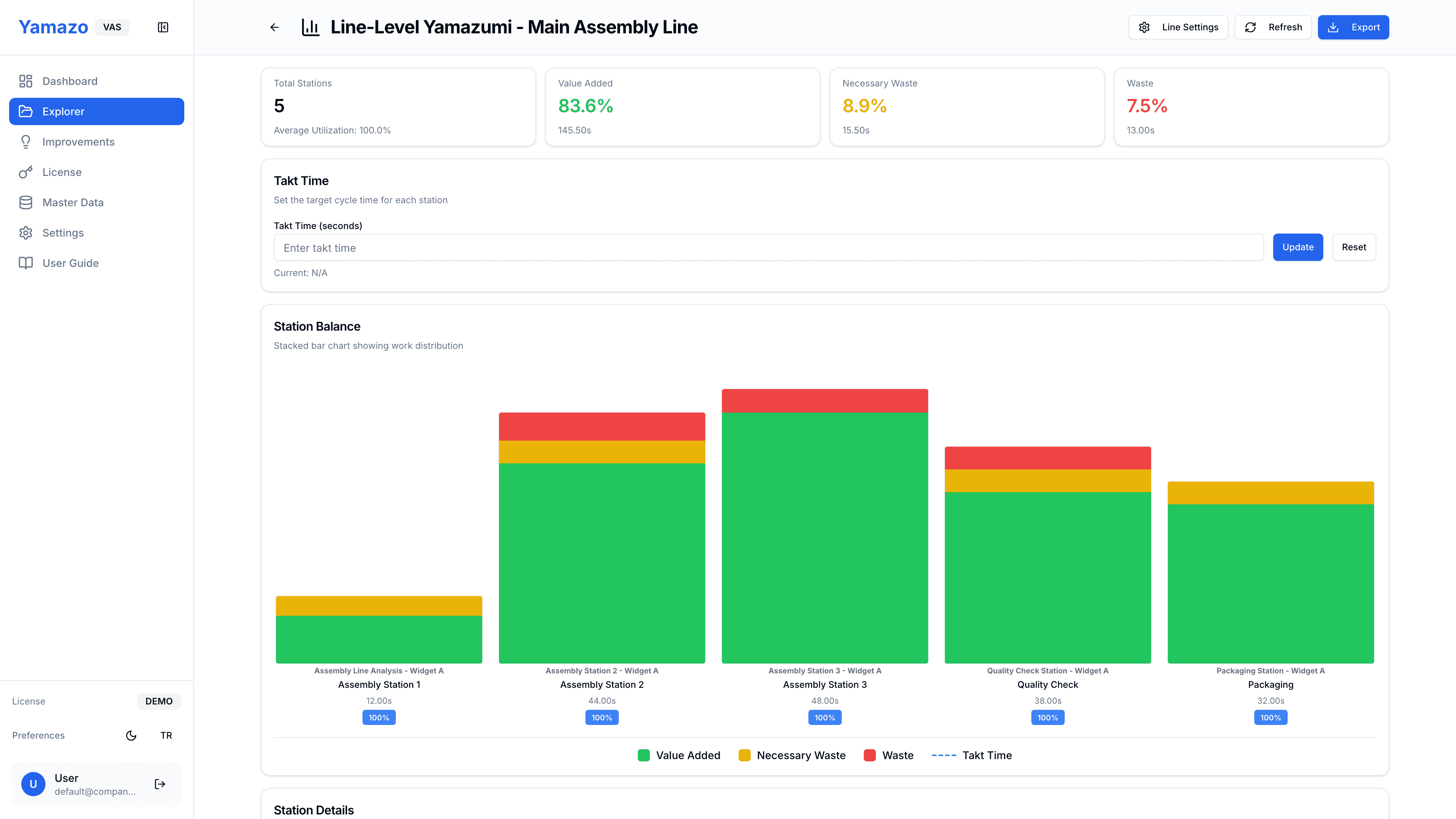Click Assembly Station 3 red waste segment

pyautogui.click(x=825, y=400)
